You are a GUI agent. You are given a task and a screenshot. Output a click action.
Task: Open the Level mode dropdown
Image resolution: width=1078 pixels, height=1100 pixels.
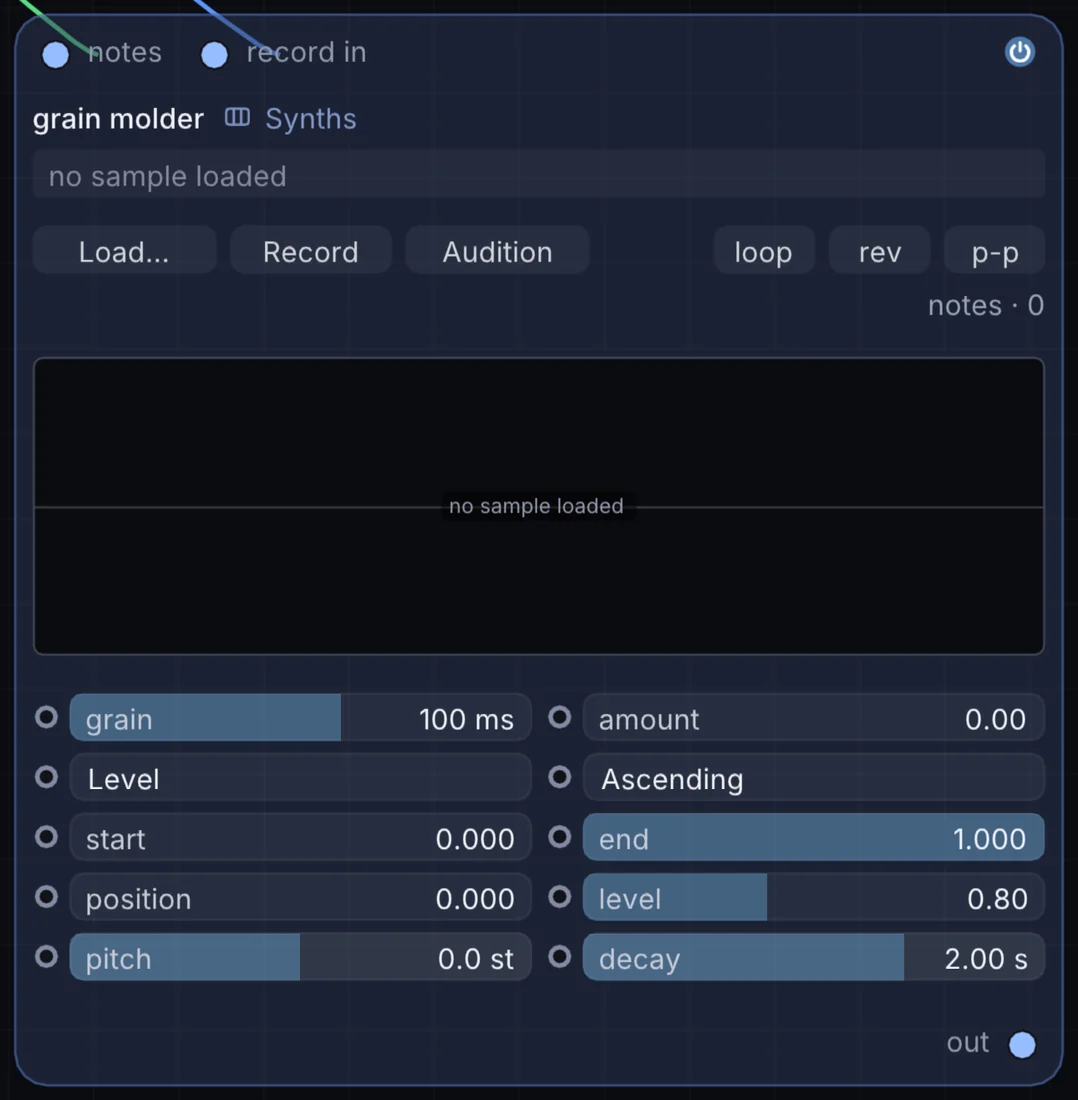coord(300,778)
